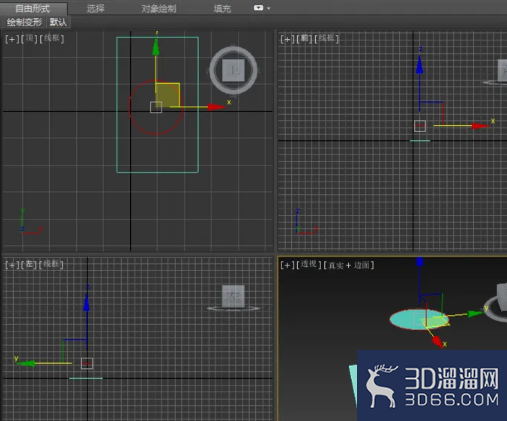Click the 上 face of the top viewport ViewCube
The width and height of the screenshot is (507, 421).
pyautogui.click(x=233, y=70)
